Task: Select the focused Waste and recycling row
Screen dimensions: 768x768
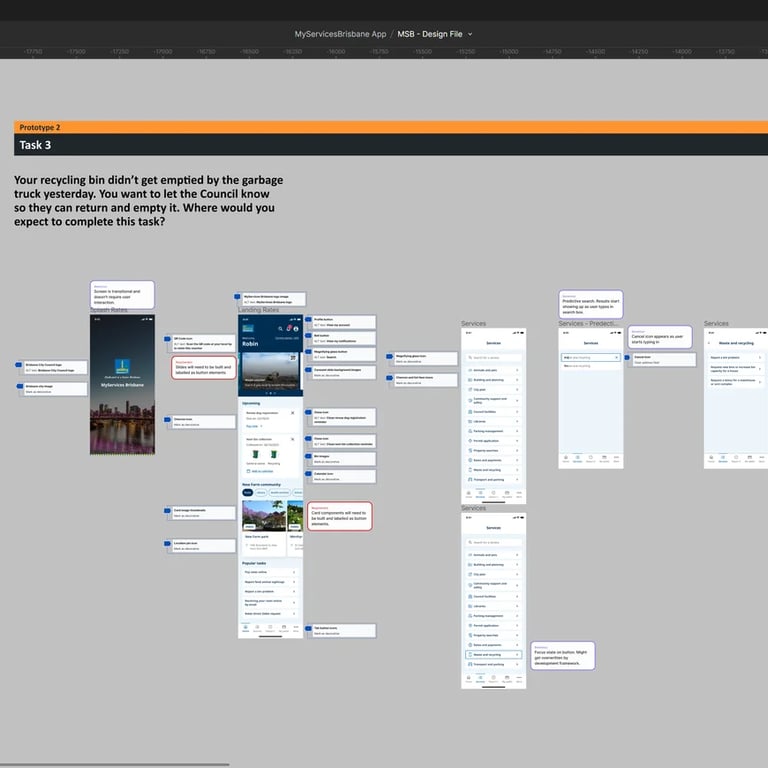Action: [x=493, y=654]
